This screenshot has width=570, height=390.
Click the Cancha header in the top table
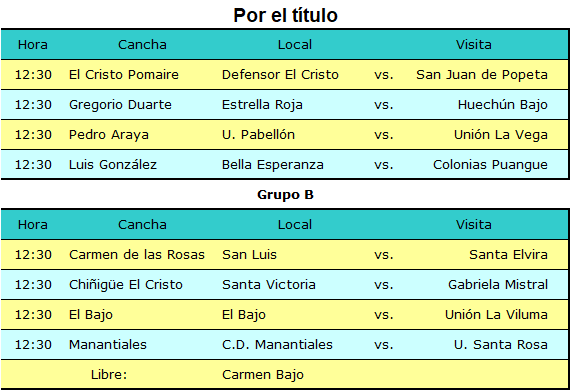pyautogui.click(x=142, y=45)
